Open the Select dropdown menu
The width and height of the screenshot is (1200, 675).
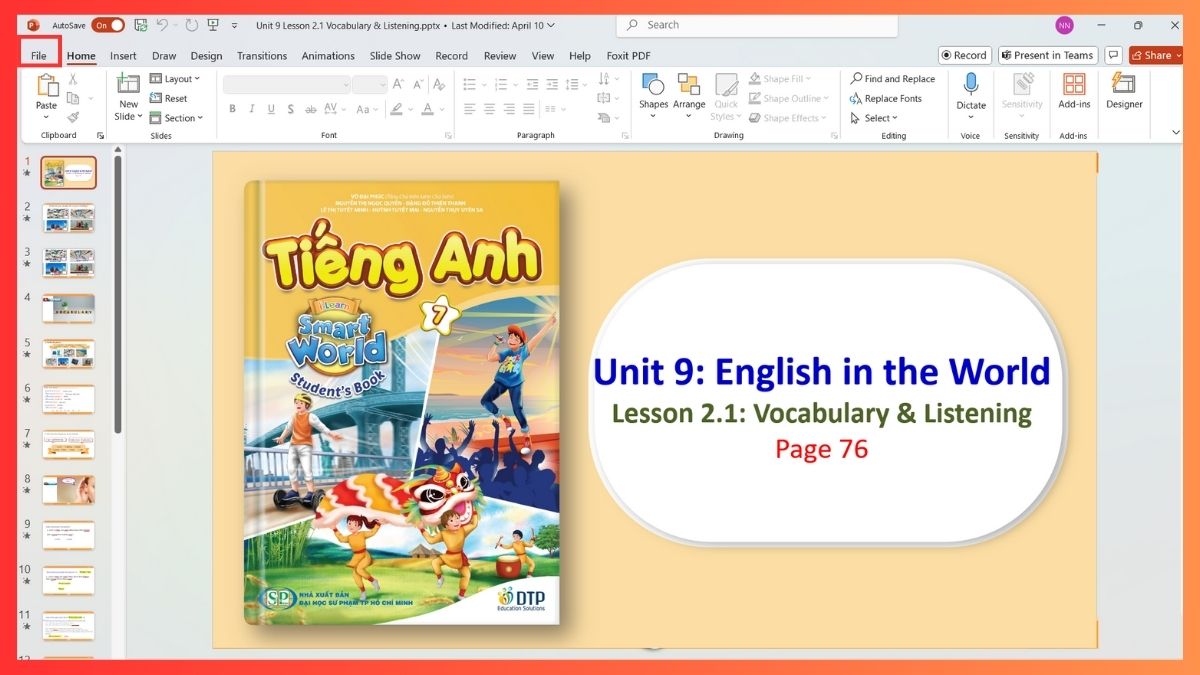click(x=877, y=118)
